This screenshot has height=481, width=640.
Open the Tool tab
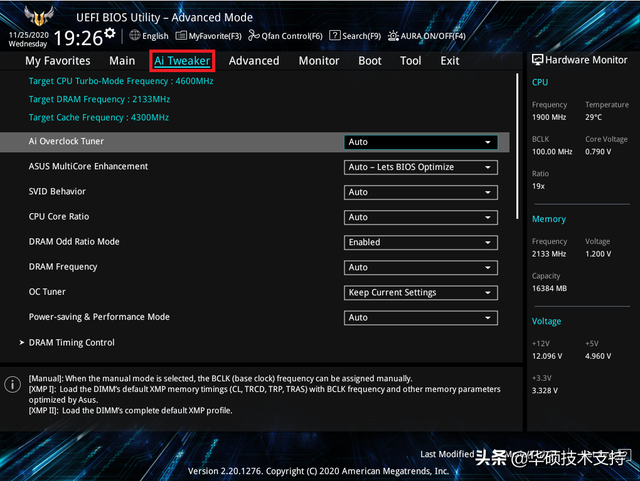(x=411, y=61)
